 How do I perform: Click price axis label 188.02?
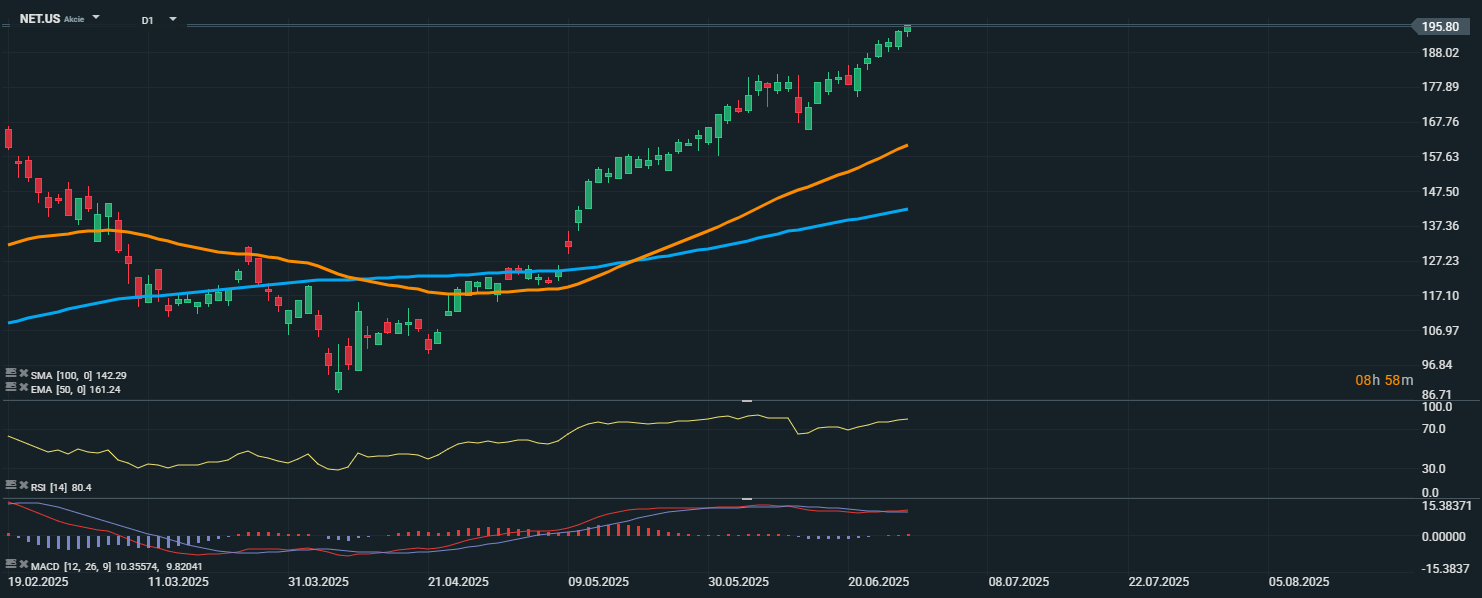click(1440, 53)
